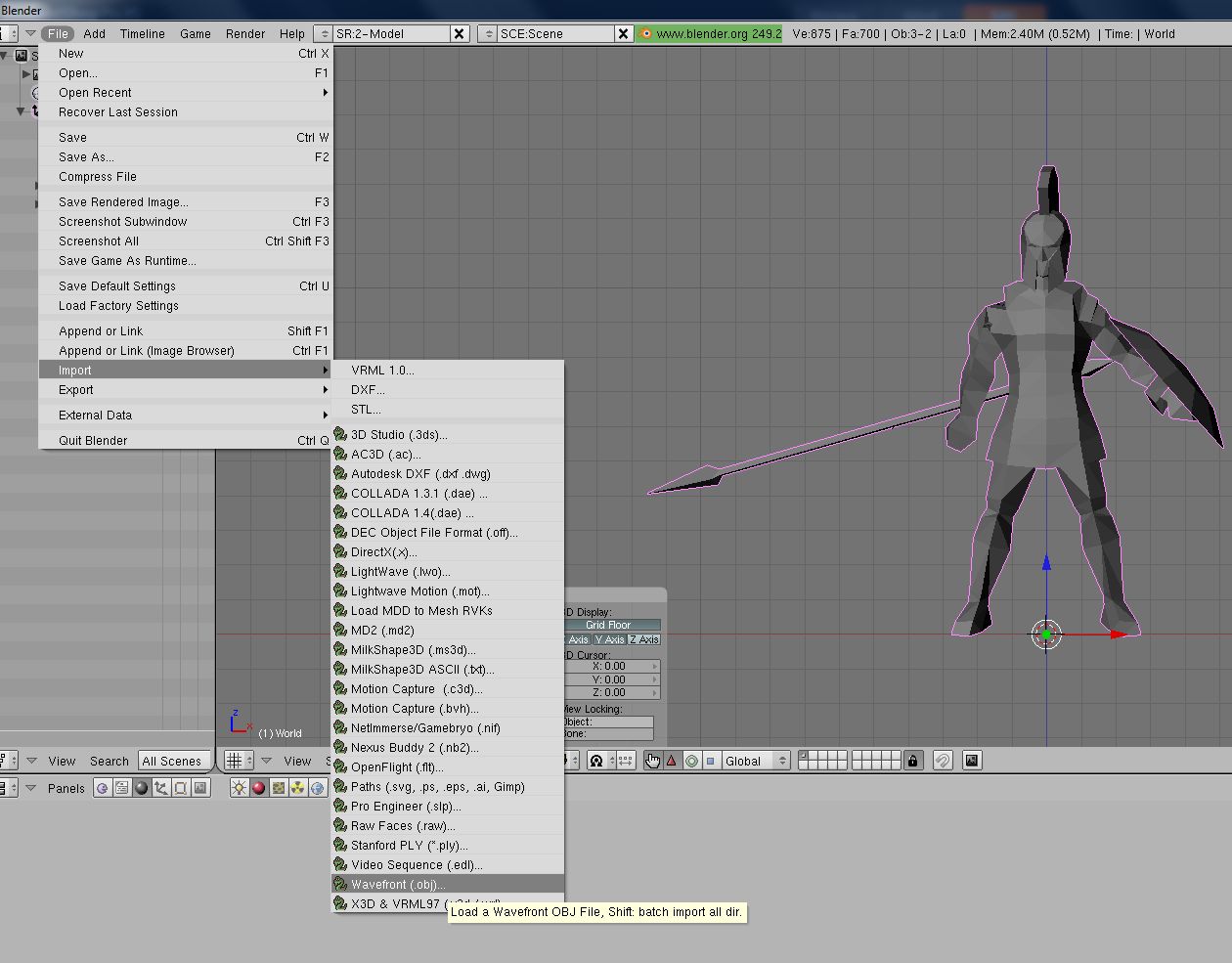Choose Stanford PLY (*.ply)... import entry
This screenshot has height=963, width=1232.
[448, 845]
